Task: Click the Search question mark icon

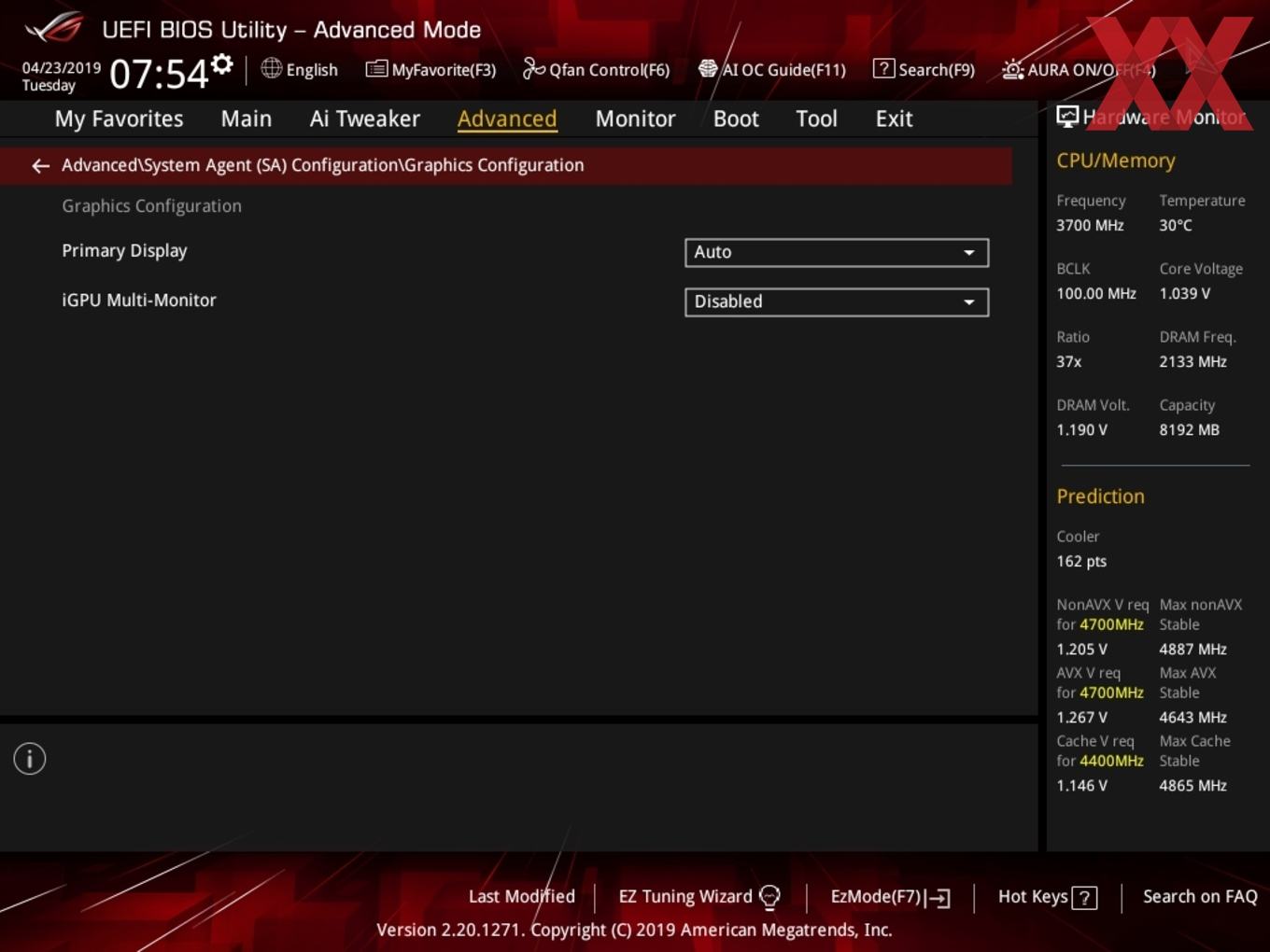Action: tap(883, 68)
